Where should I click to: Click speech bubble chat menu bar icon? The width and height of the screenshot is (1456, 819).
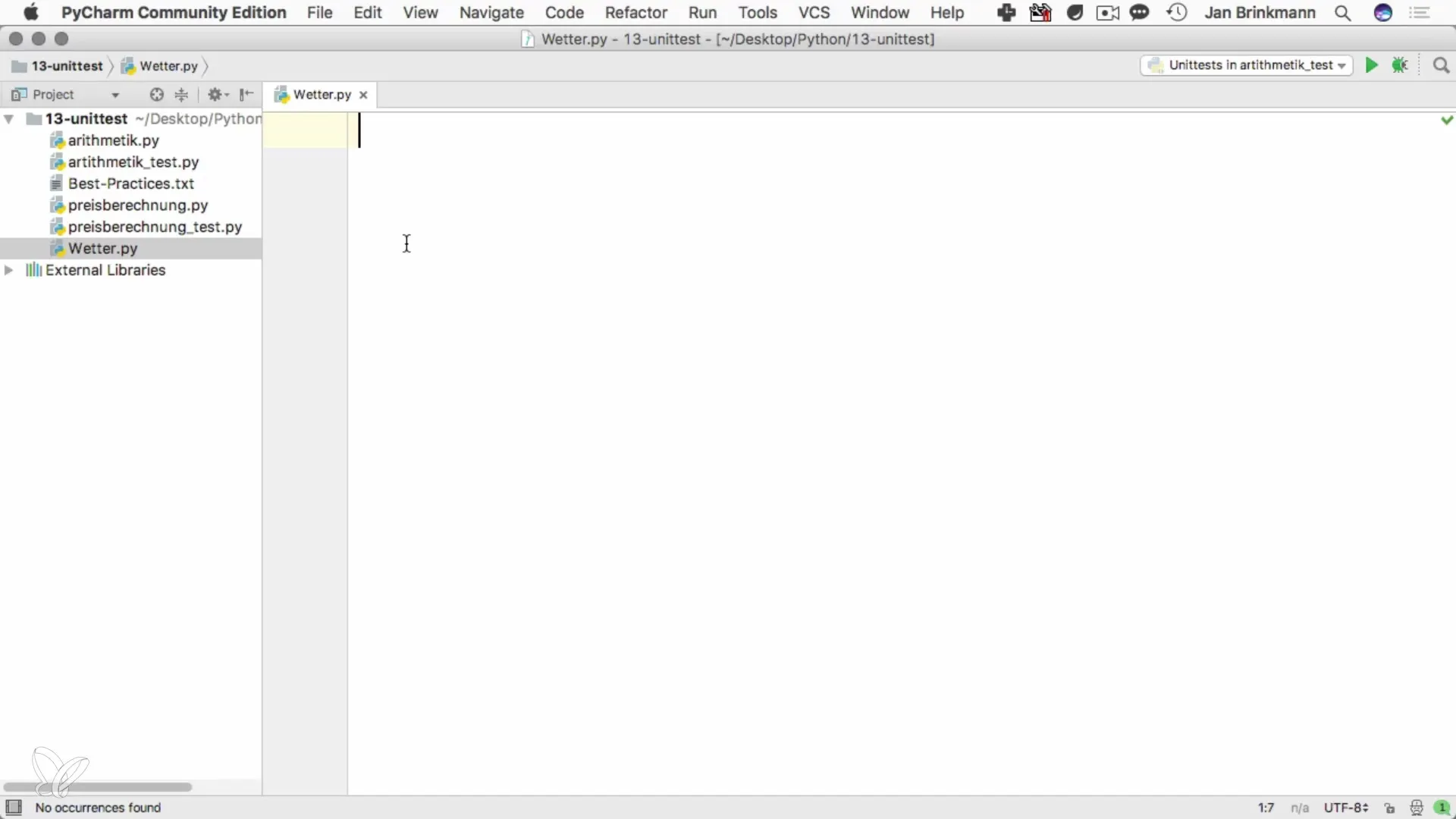point(1139,13)
